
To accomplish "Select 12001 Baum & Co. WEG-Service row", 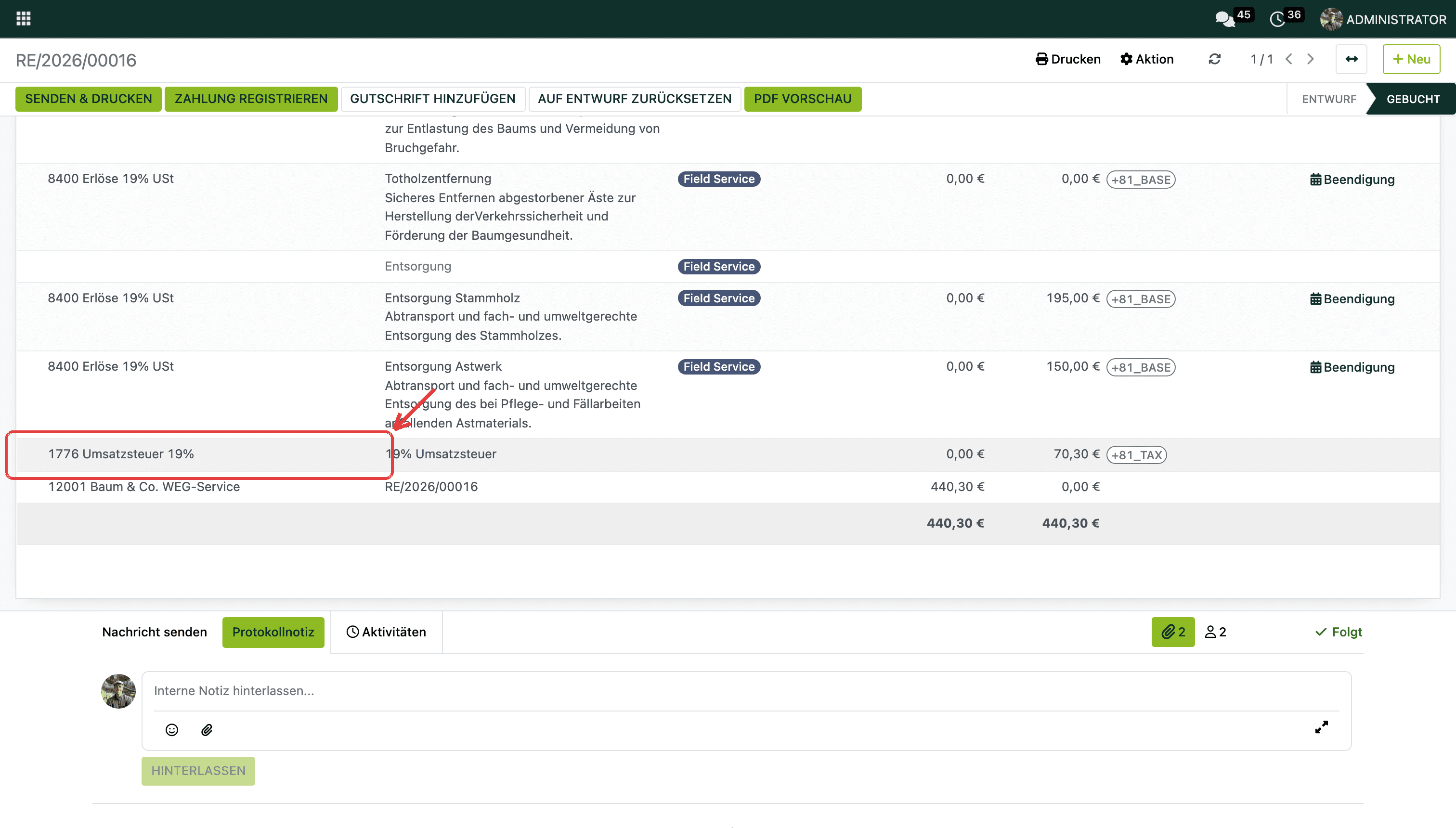I will 728,487.
